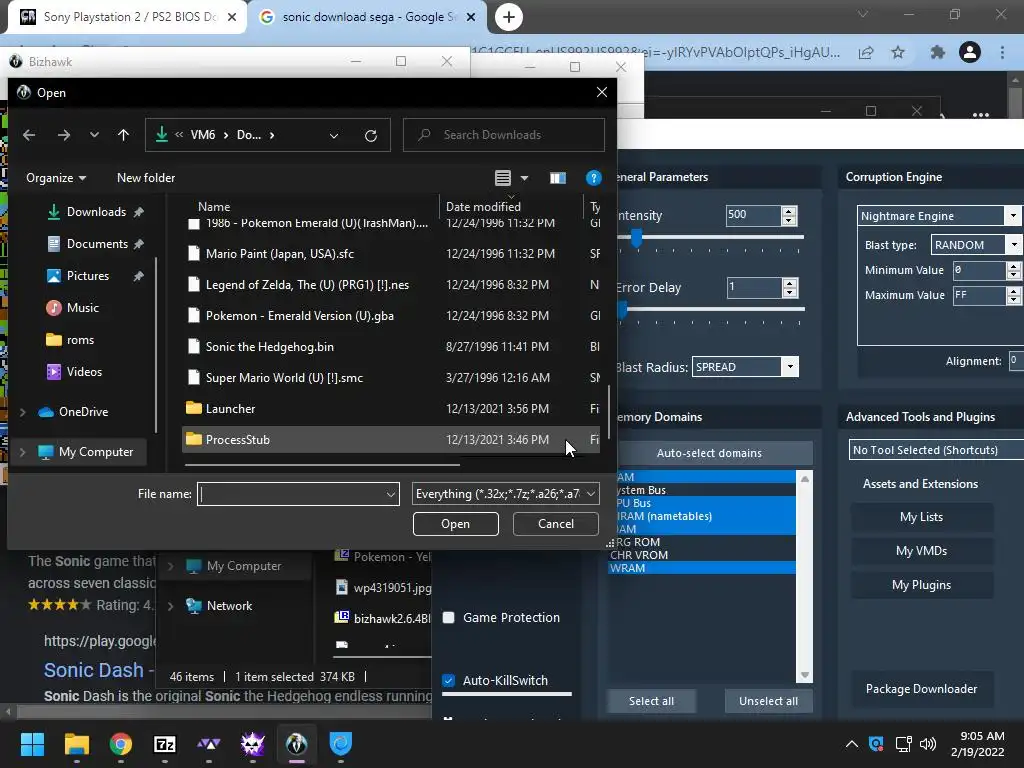Open My VMDs button
Image resolution: width=1024 pixels, height=768 pixels.
pos(921,551)
